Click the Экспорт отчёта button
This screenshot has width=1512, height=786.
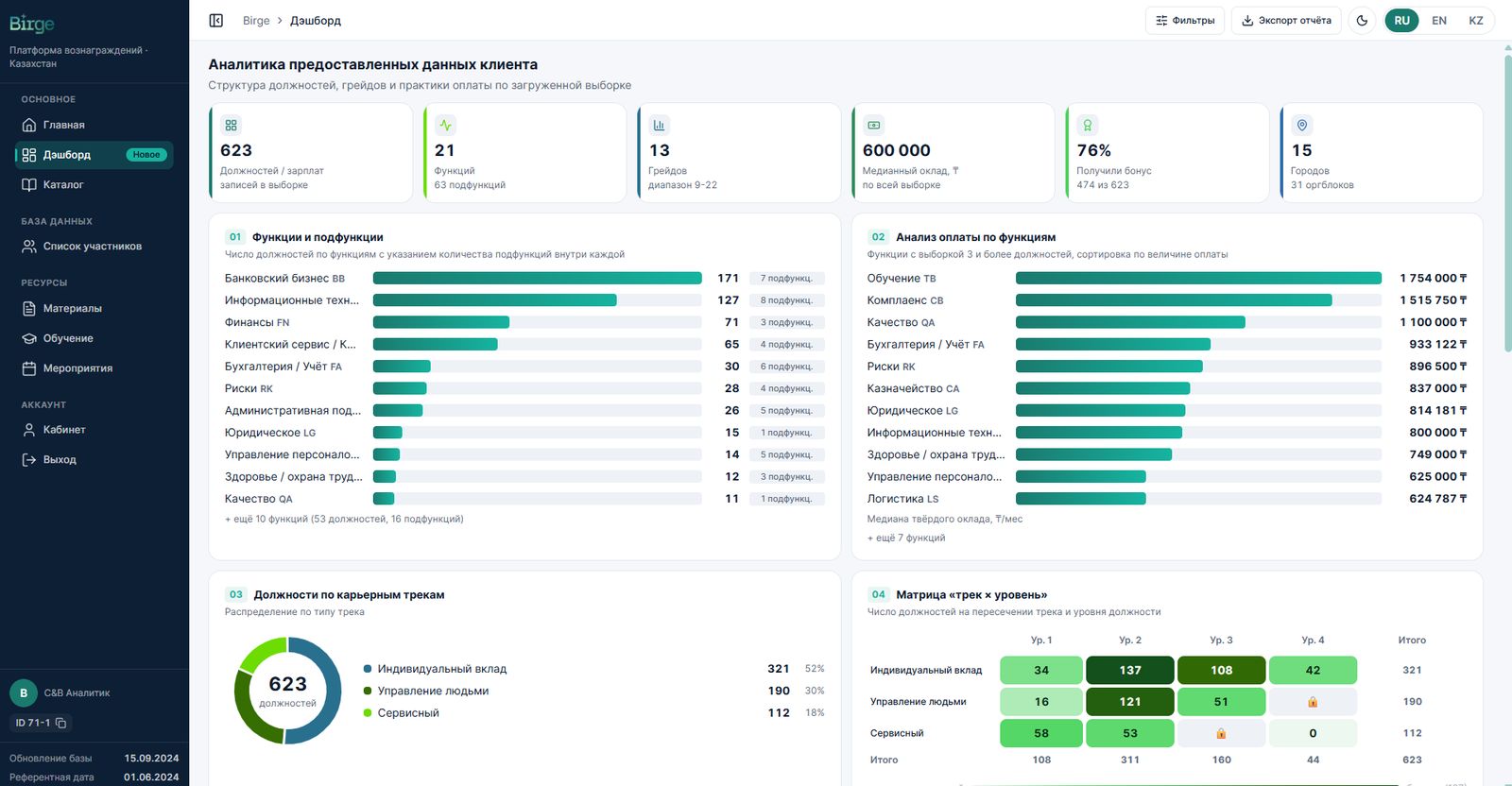1286,21
